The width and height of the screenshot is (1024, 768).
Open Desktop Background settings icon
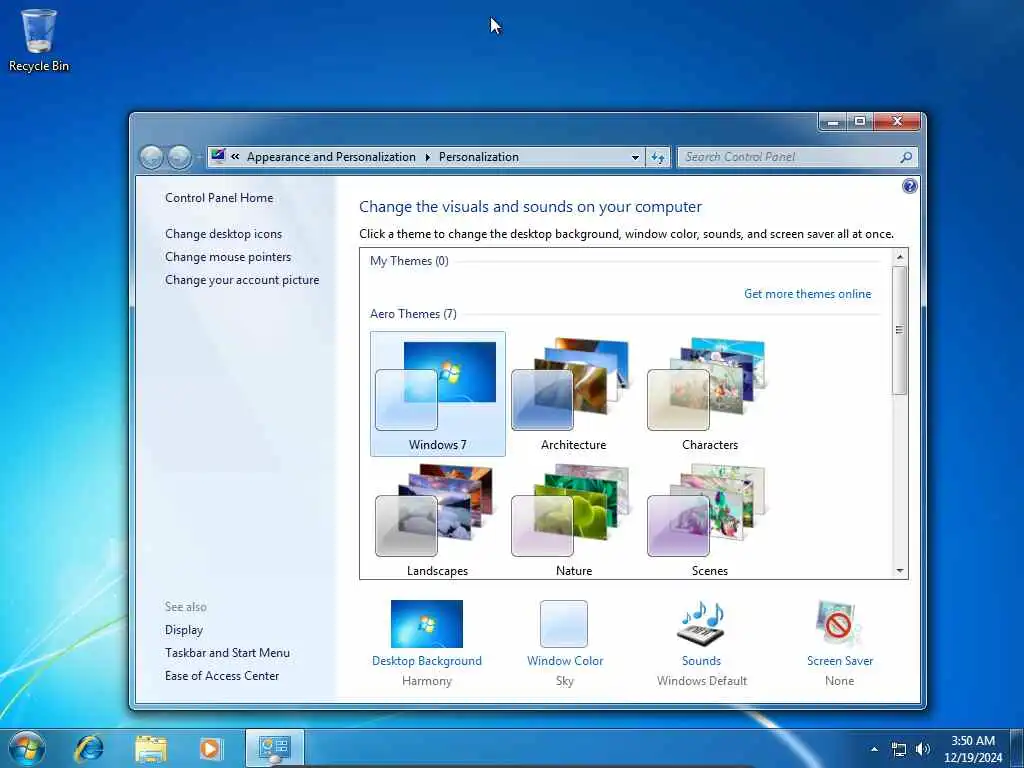click(426, 624)
